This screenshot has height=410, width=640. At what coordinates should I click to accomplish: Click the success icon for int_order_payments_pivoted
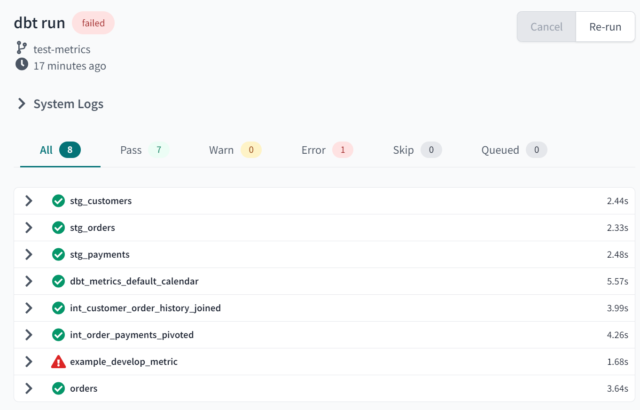[58, 335]
